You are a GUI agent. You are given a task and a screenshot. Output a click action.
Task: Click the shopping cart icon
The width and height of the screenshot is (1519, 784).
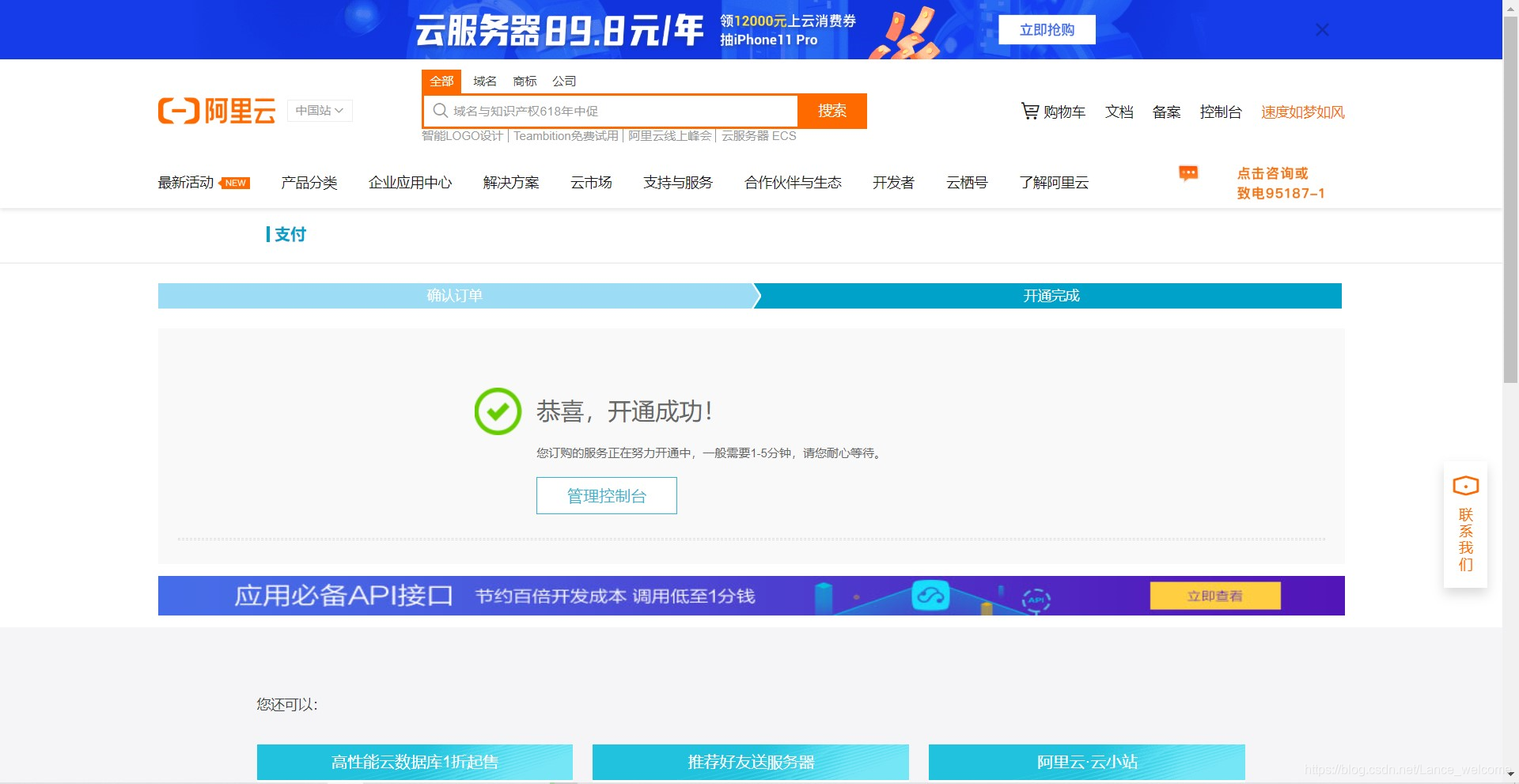pos(1029,112)
